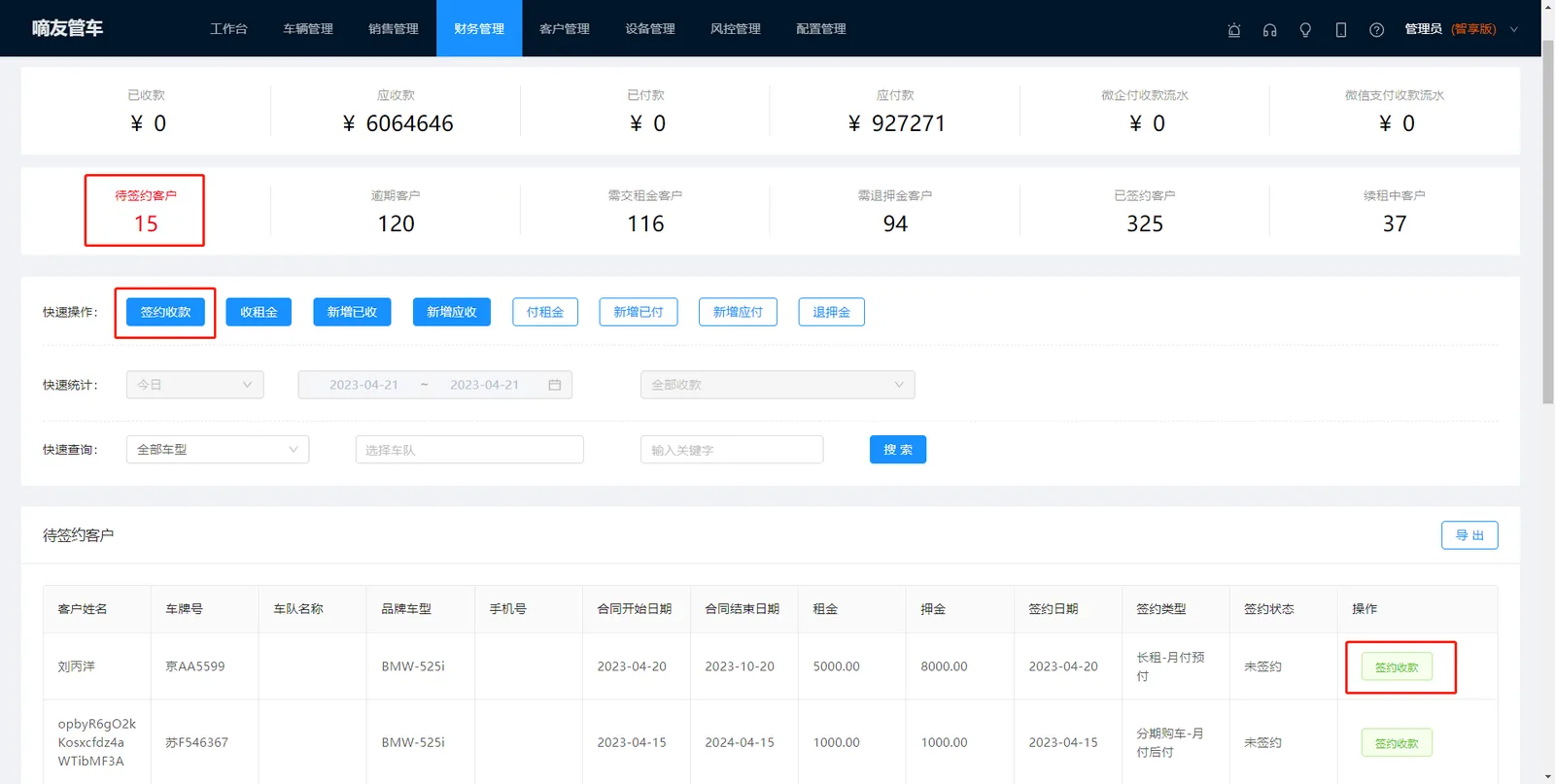
Task: Click 签约收款 in the 刘丙洋 row
Action: point(1397,667)
